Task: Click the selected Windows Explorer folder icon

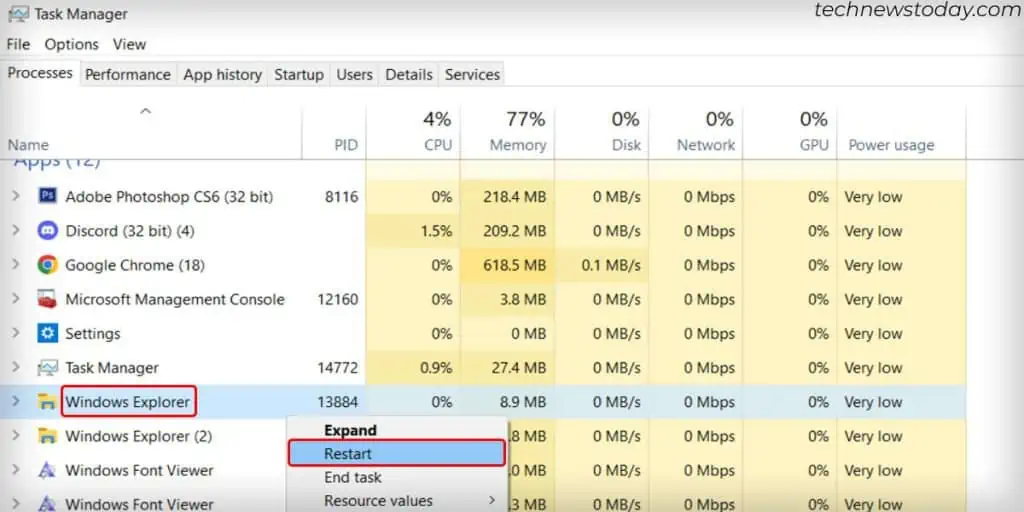Action: 48,402
